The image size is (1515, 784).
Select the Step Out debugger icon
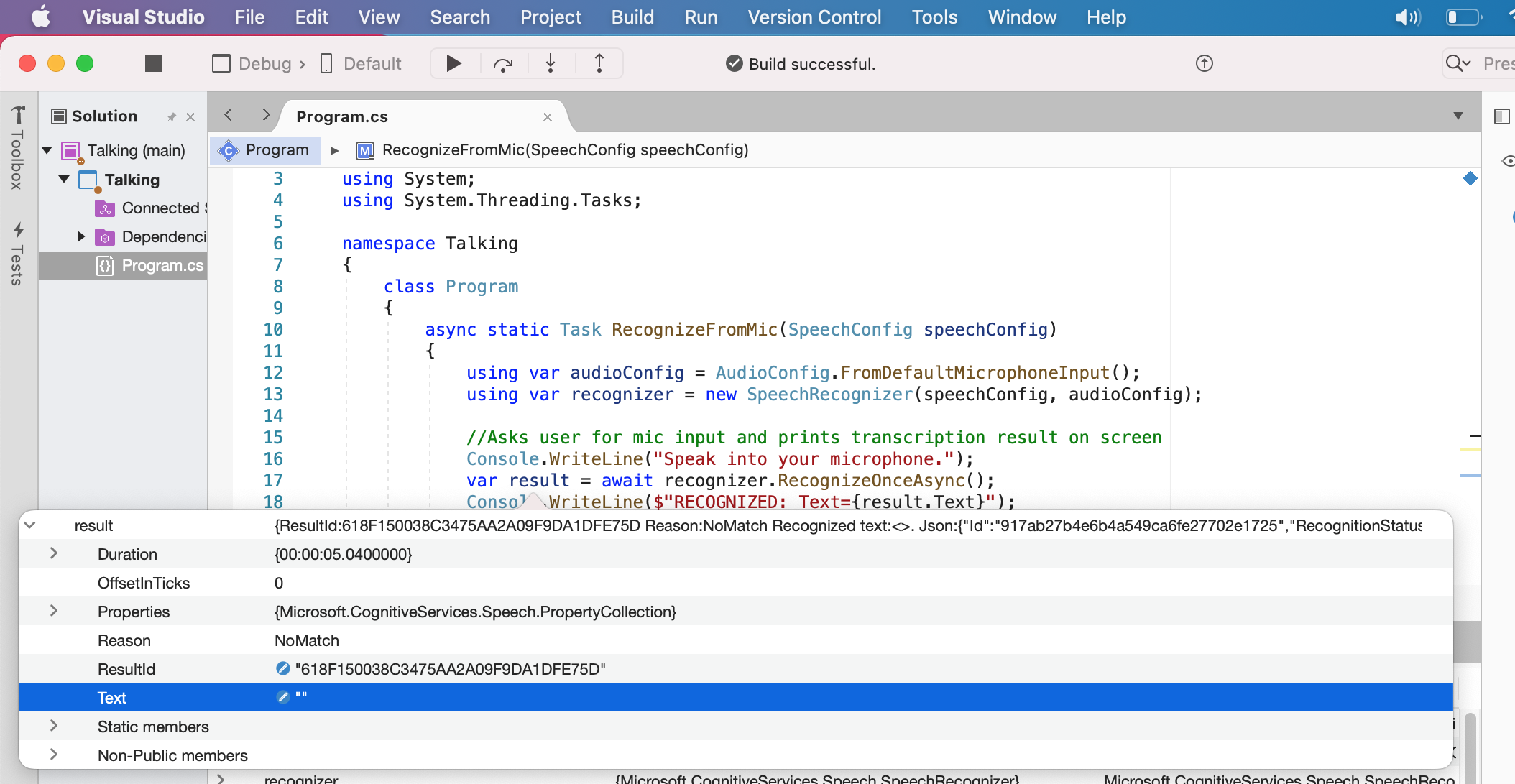click(x=598, y=63)
